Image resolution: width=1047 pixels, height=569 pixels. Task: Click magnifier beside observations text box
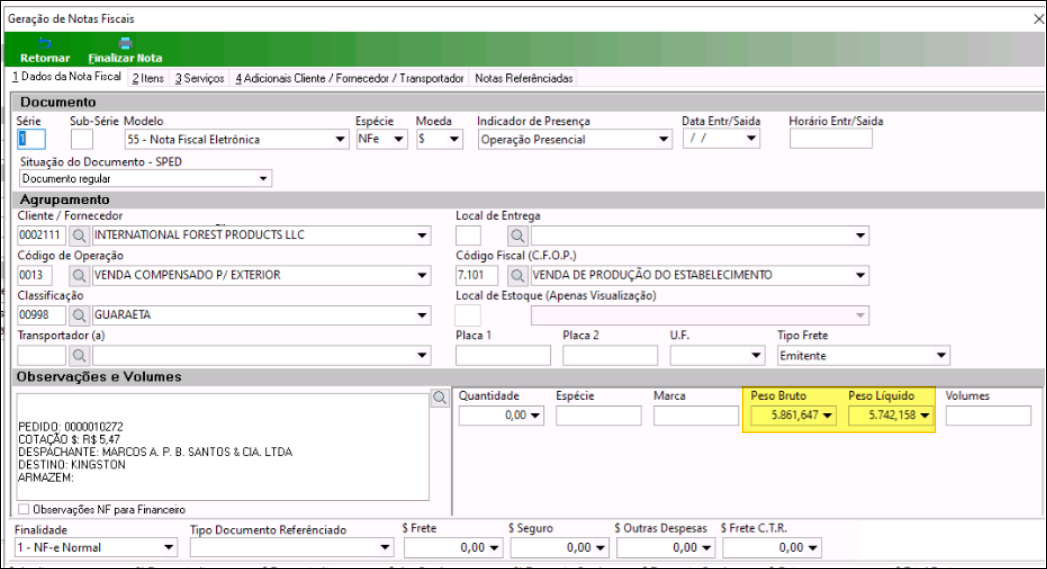click(439, 398)
